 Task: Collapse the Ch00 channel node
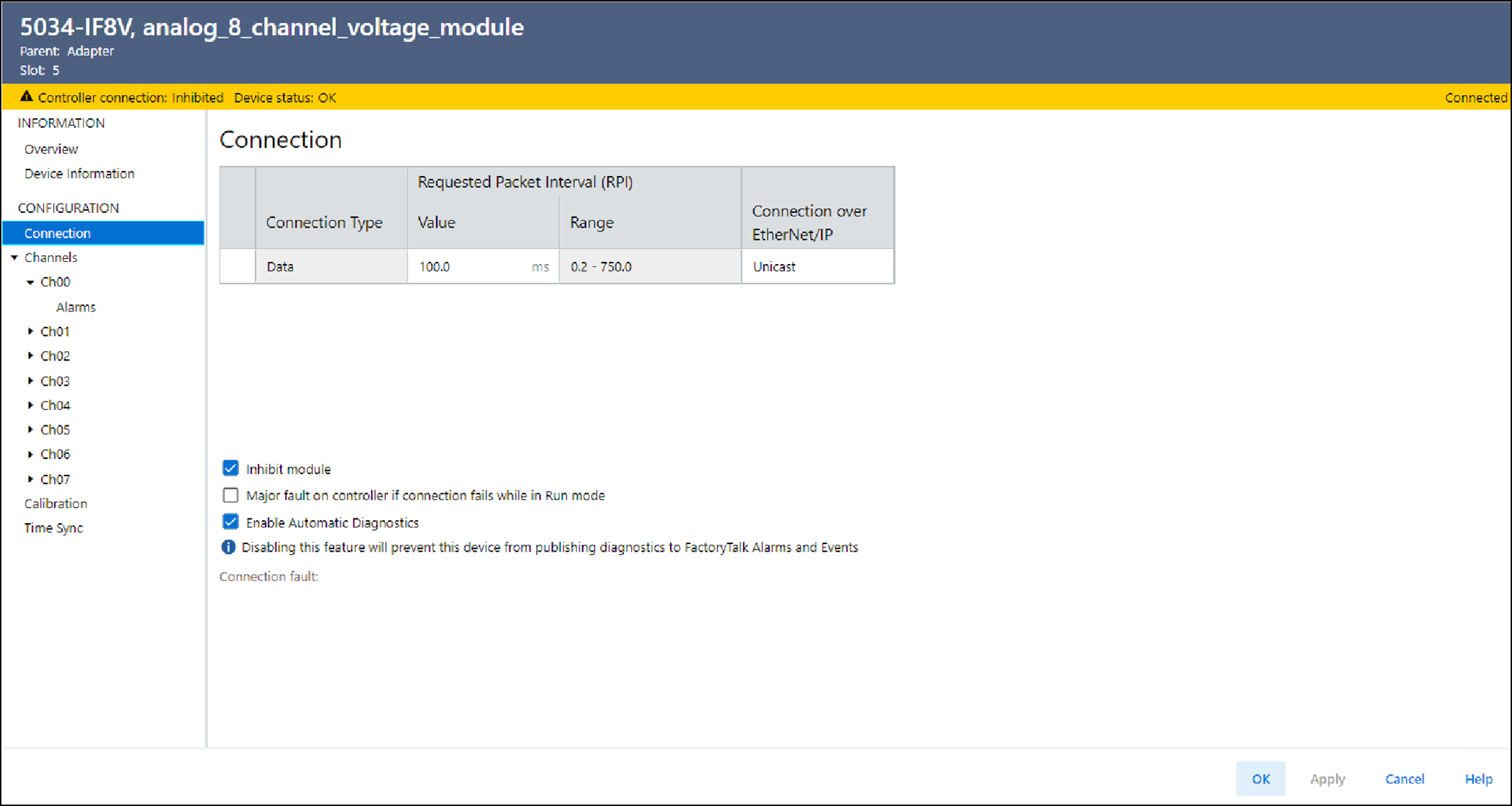[x=30, y=282]
